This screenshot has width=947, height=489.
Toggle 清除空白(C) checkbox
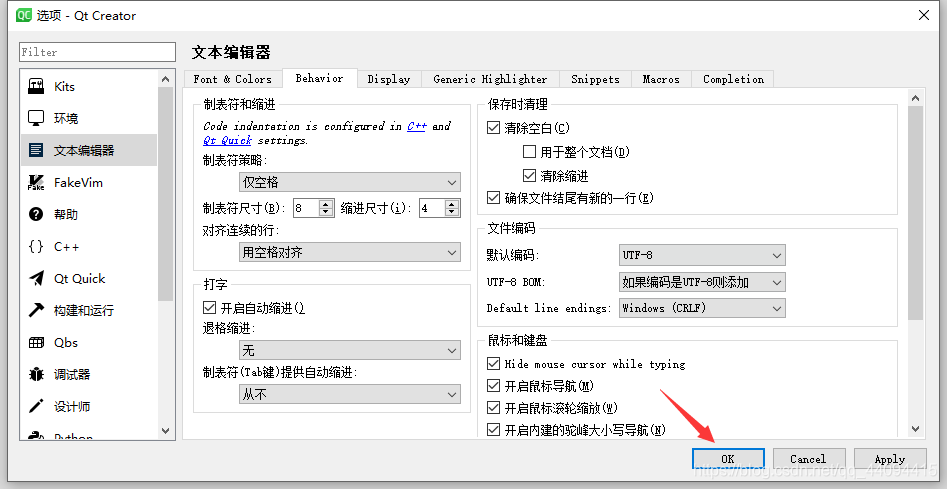pos(493,128)
